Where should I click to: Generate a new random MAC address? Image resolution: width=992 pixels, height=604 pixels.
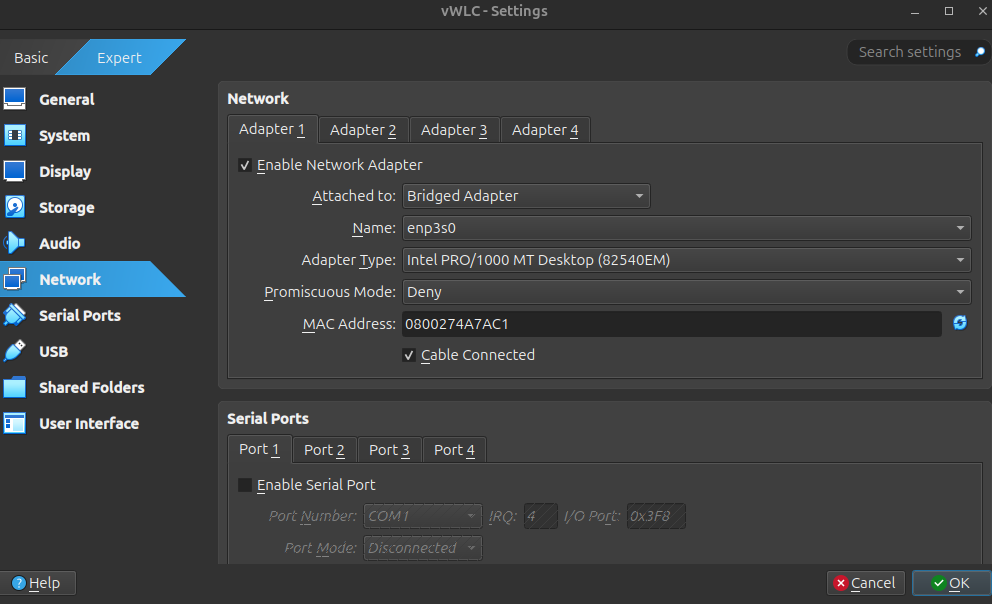pos(960,323)
